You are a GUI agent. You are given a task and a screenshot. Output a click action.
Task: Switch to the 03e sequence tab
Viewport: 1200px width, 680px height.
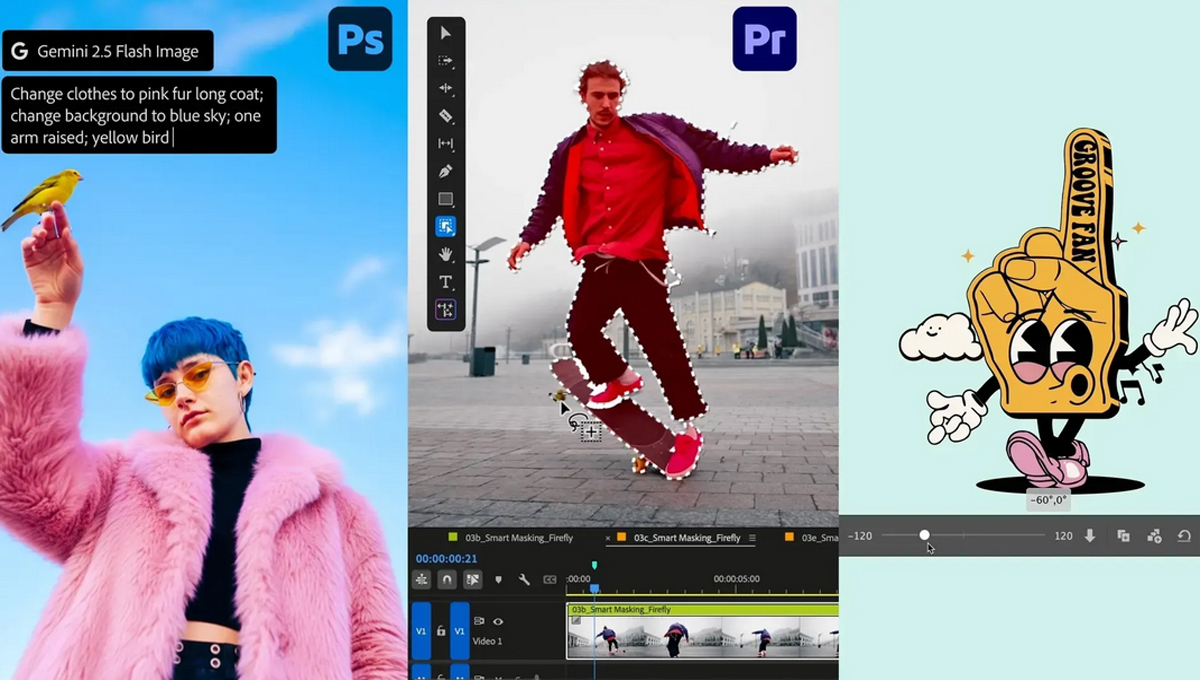coord(818,538)
